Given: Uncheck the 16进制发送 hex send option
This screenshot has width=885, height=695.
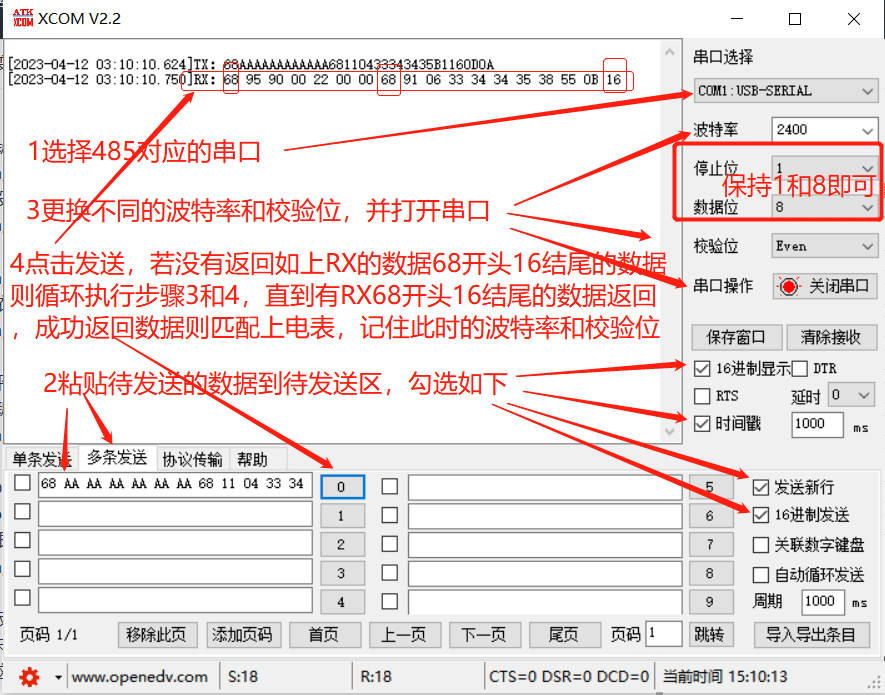Looking at the screenshot, I should [x=762, y=516].
